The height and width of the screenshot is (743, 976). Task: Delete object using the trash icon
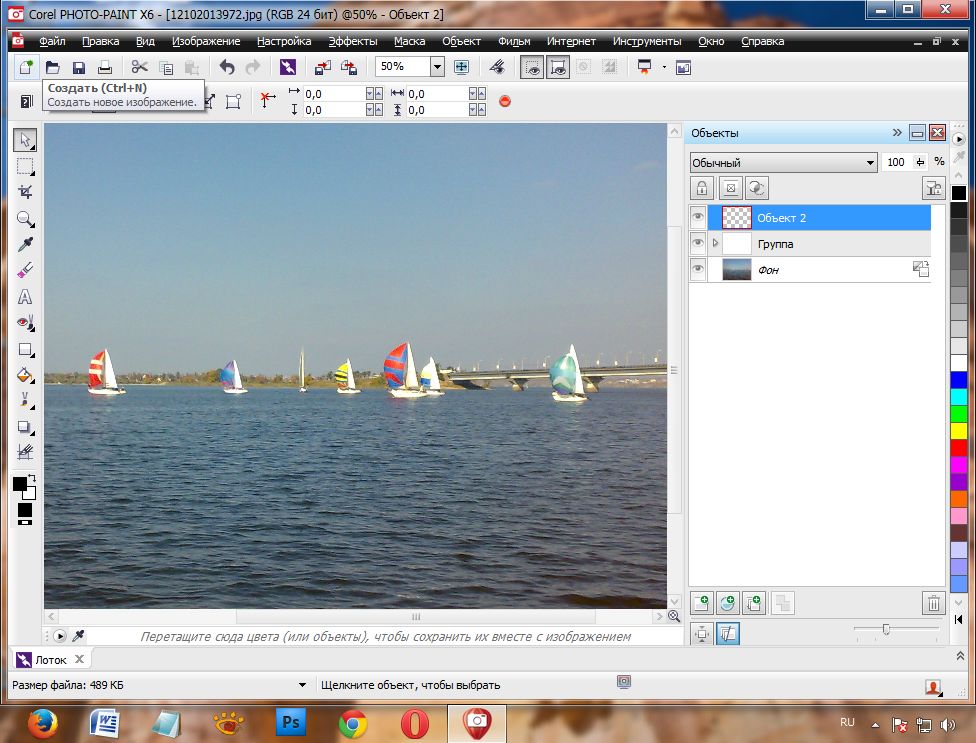coord(932,602)
